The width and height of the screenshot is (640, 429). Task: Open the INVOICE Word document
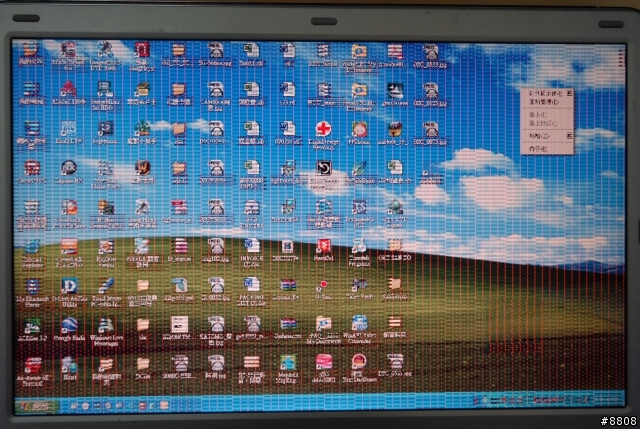[x=251, y=245]
